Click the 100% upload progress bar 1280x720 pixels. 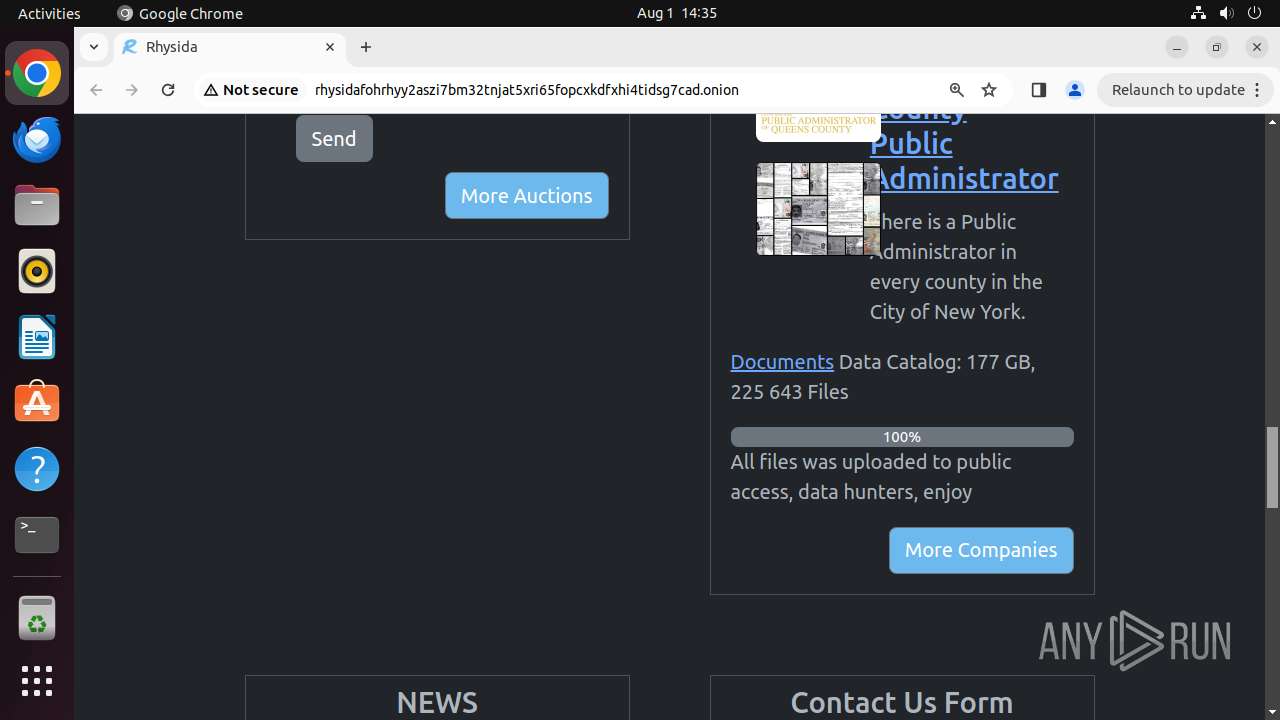pyautogui.click(x=902, y=437)
